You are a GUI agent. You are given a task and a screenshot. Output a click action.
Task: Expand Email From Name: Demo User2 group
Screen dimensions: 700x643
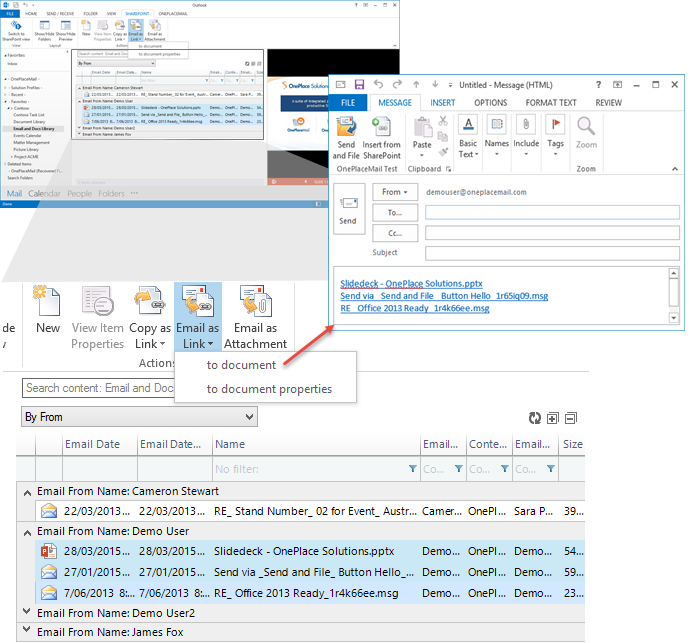coord(26,611)
